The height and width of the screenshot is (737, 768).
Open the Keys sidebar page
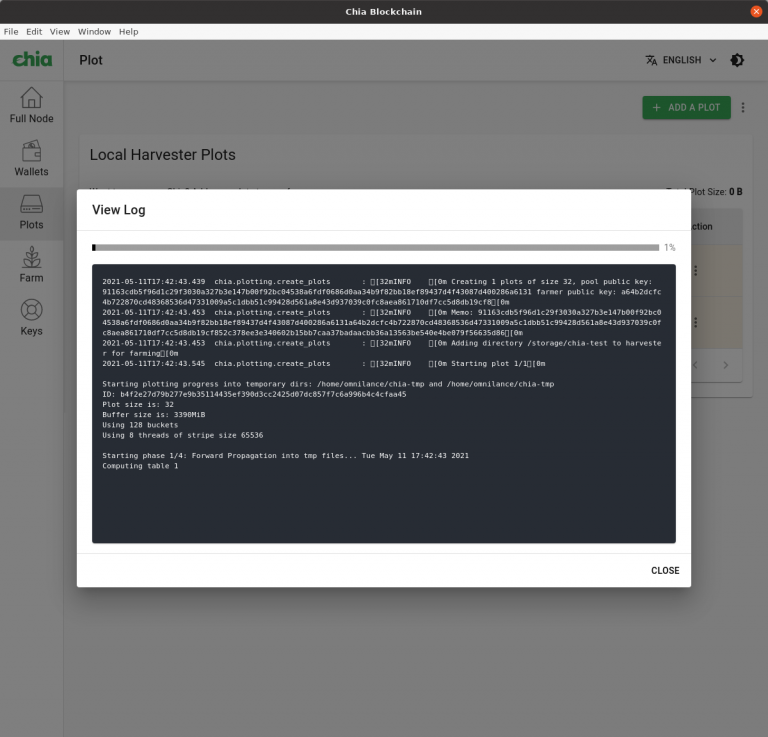(31, 317)
